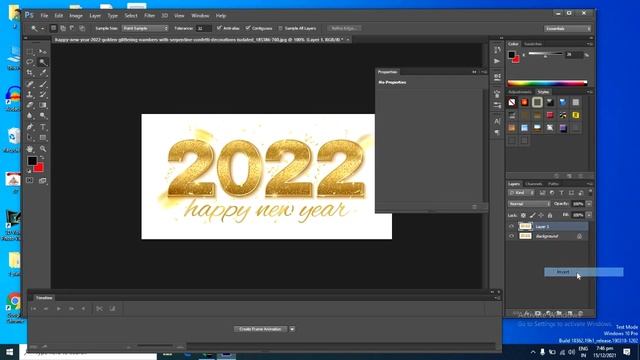Select the History Brush tool
Screen dimensions: 640x360
43,94
